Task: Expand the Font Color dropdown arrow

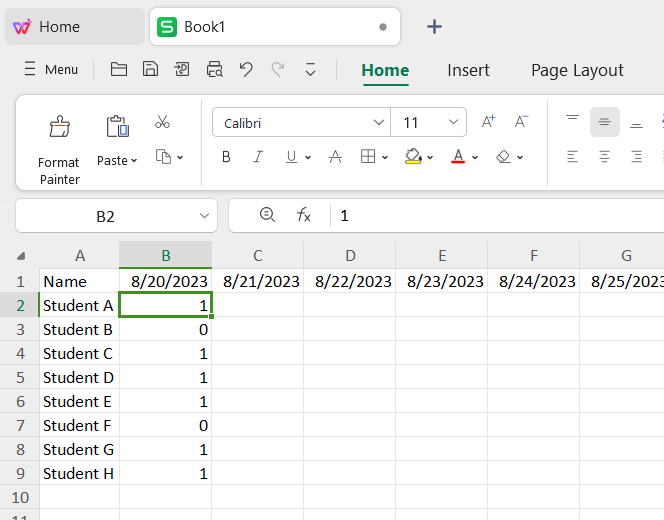Action: click(475, 158)
